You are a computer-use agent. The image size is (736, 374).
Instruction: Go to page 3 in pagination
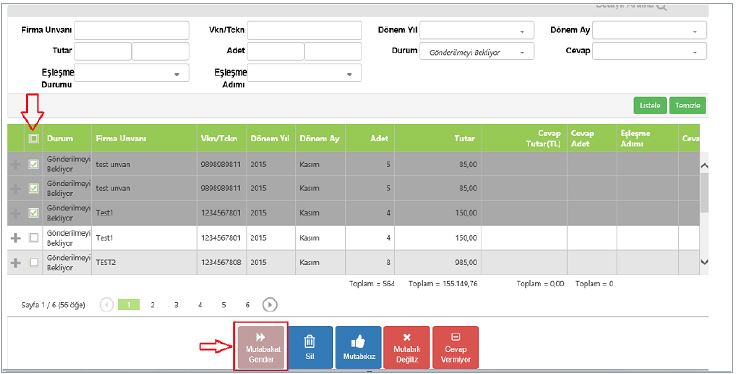[176, 305]
